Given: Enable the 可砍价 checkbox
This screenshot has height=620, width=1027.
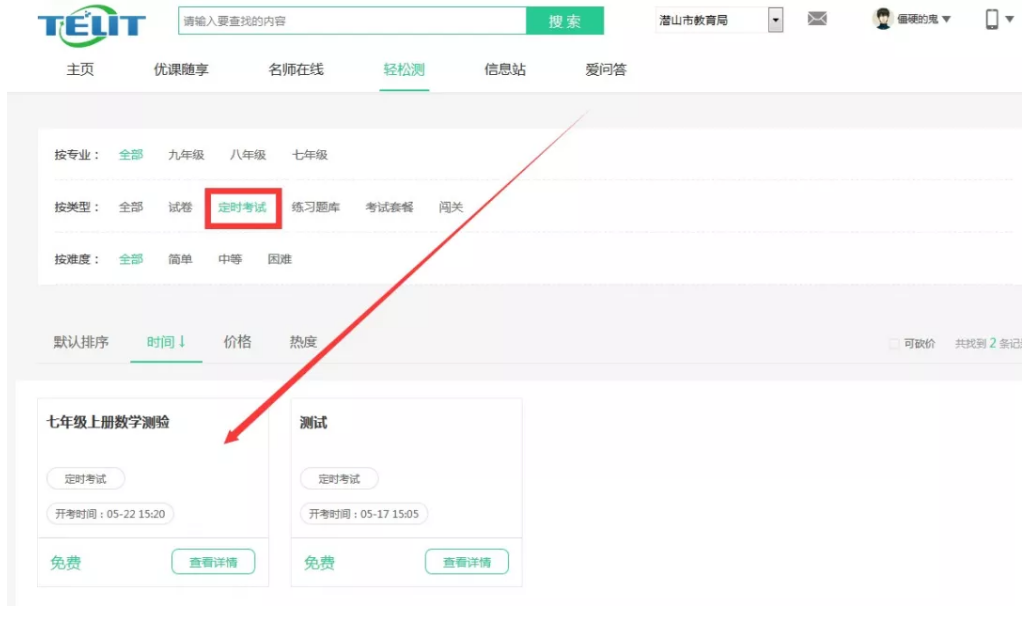Looking at the screenshot, I should point(894,344).
